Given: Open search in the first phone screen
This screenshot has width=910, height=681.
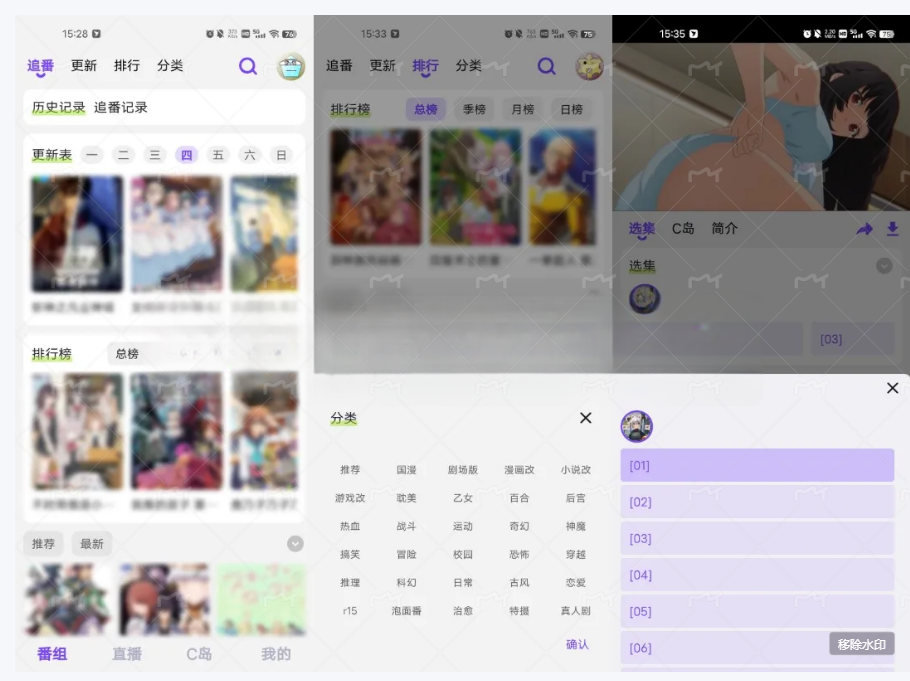Looking at the screenshot, I should 248,66.
